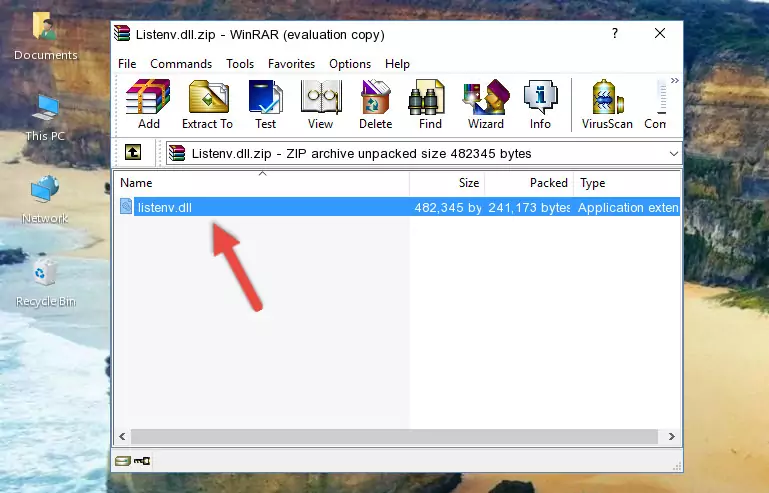Click the key password icon in status bar
Screen dimensions: 769x493
point(142,461)
